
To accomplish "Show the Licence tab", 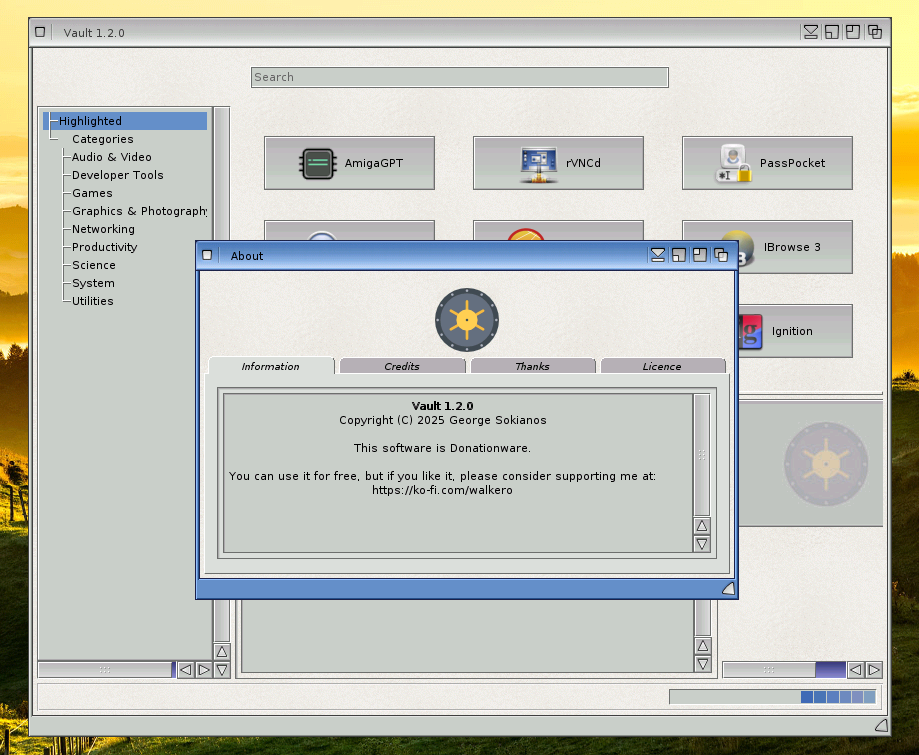I will (x=662, y=367).
